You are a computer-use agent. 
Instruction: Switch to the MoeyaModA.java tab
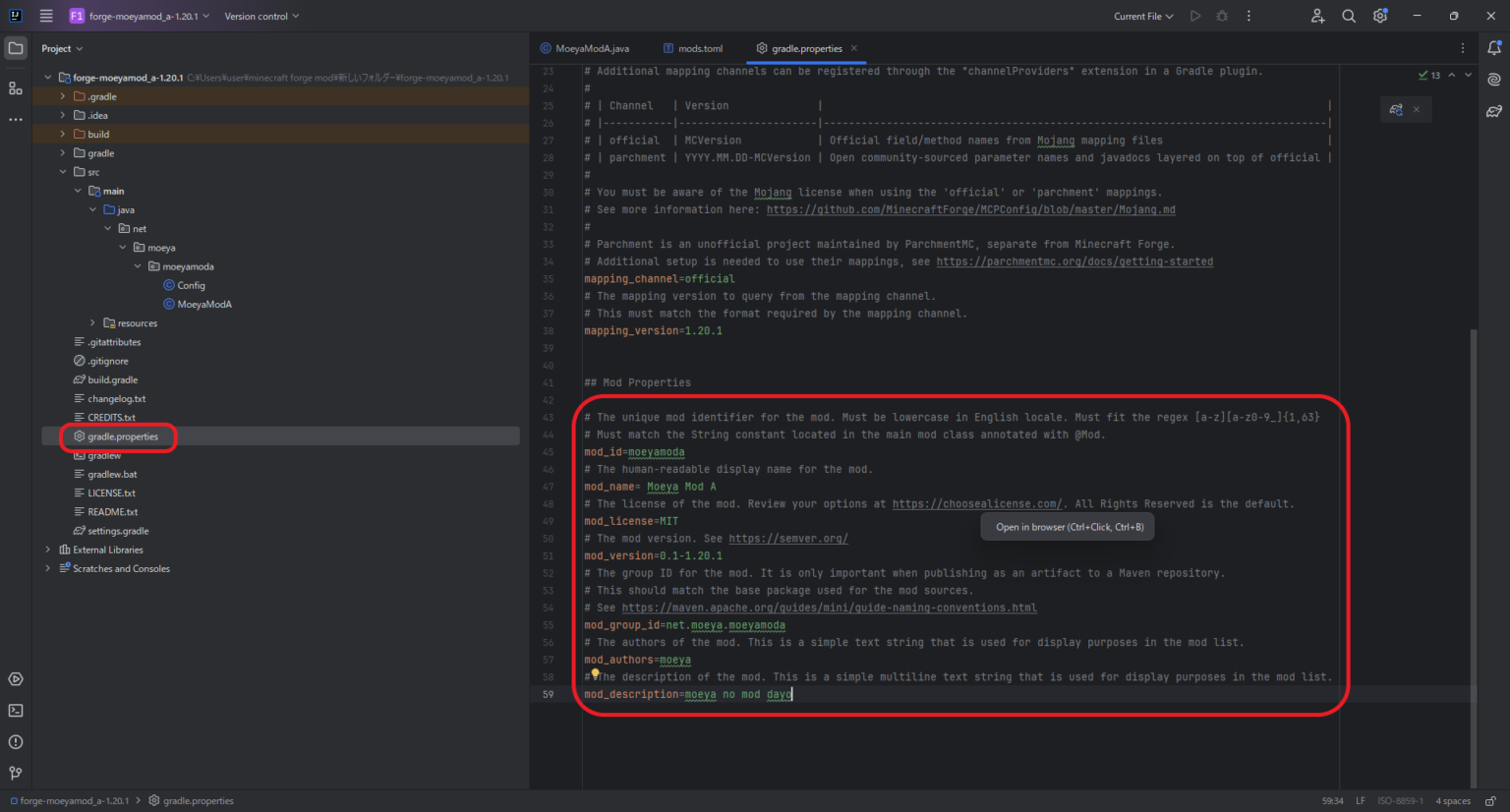(x=591, y=48)
